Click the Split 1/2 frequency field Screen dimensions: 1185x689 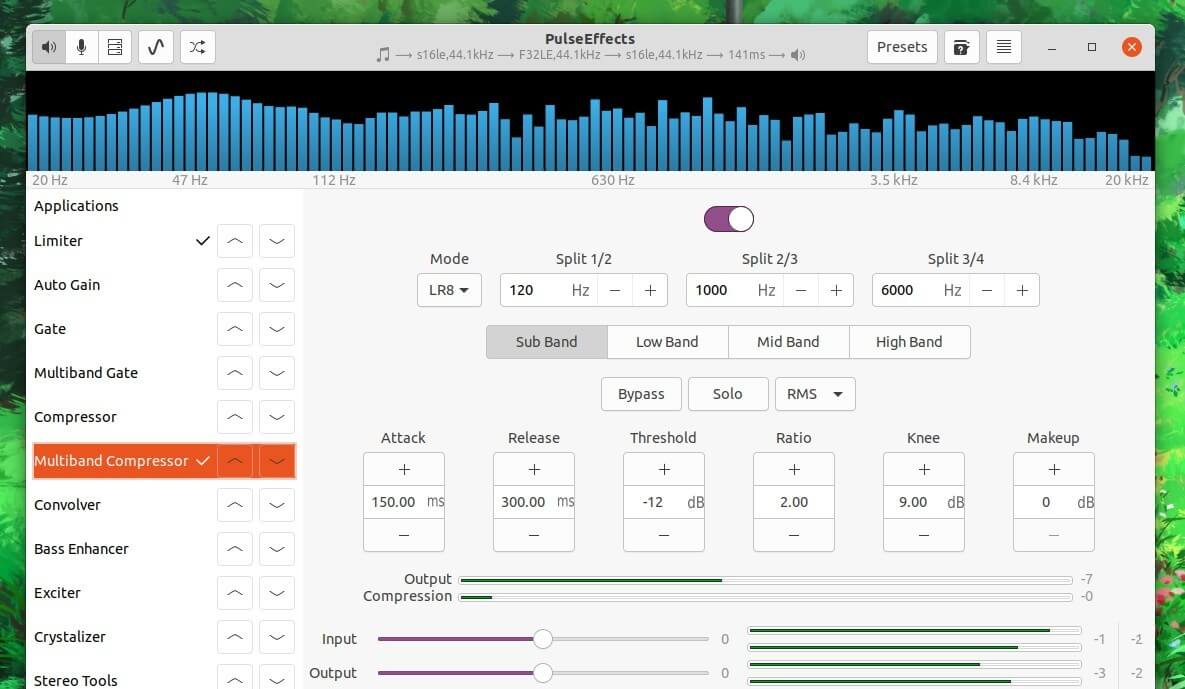click(x=530, y=290)
